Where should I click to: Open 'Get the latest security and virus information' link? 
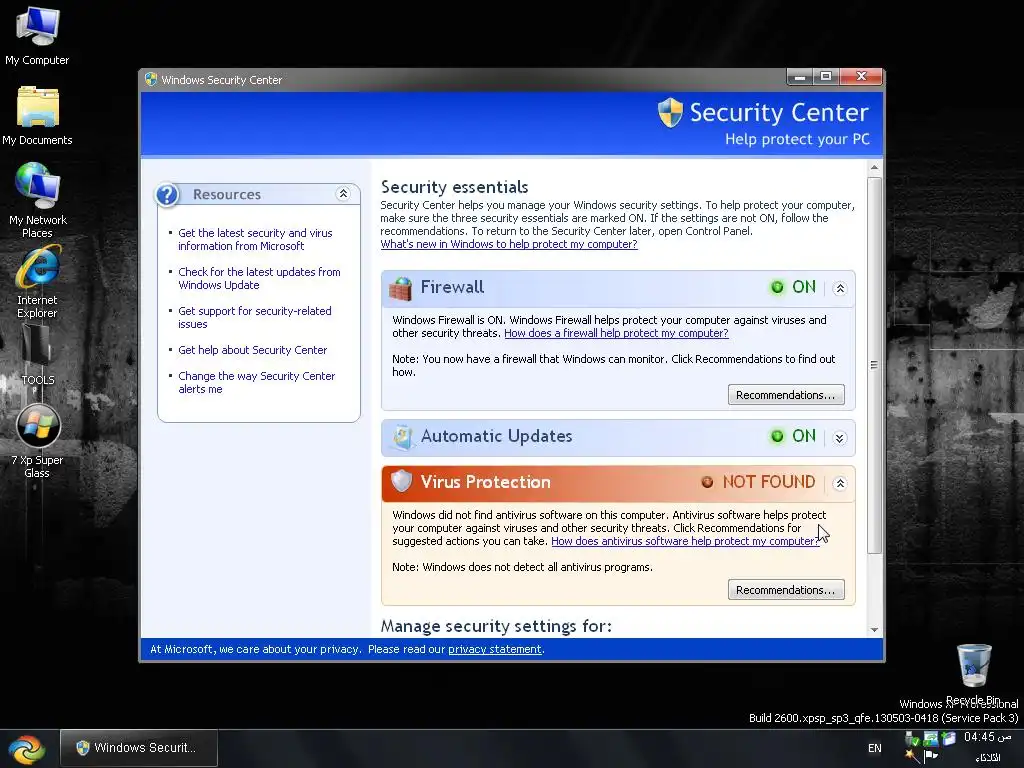point(255,240)
